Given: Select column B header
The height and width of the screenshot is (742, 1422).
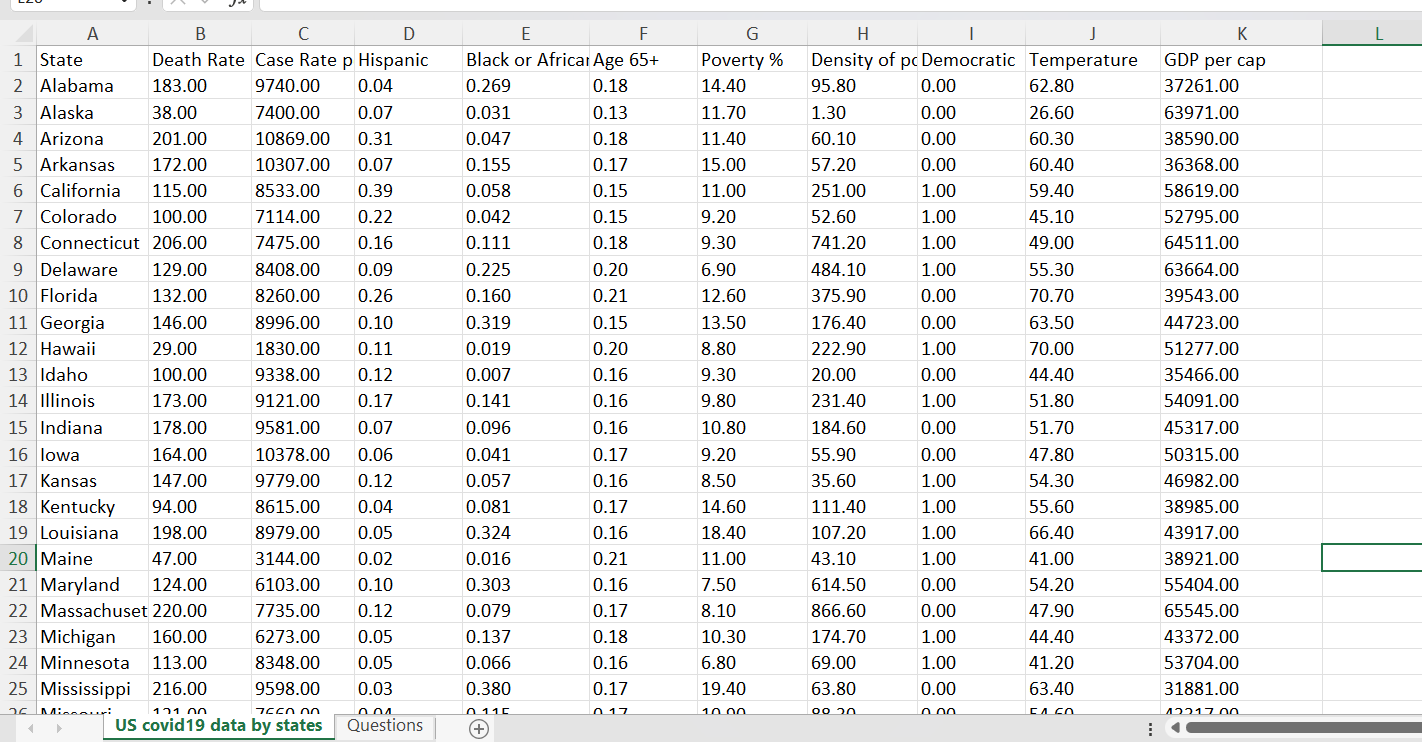Looking at the screenshot, I should pos(200,33).
